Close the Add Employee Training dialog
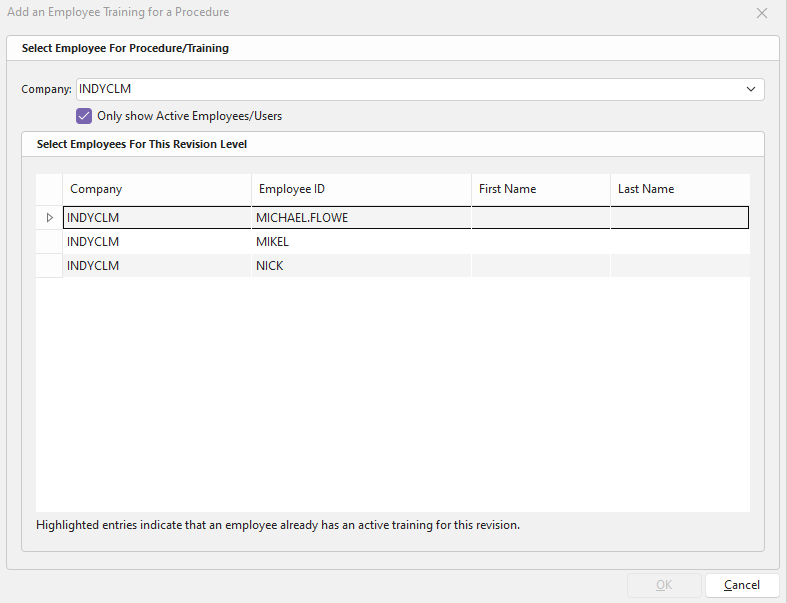This screenshot has height=603, width=787. [762, 13]
